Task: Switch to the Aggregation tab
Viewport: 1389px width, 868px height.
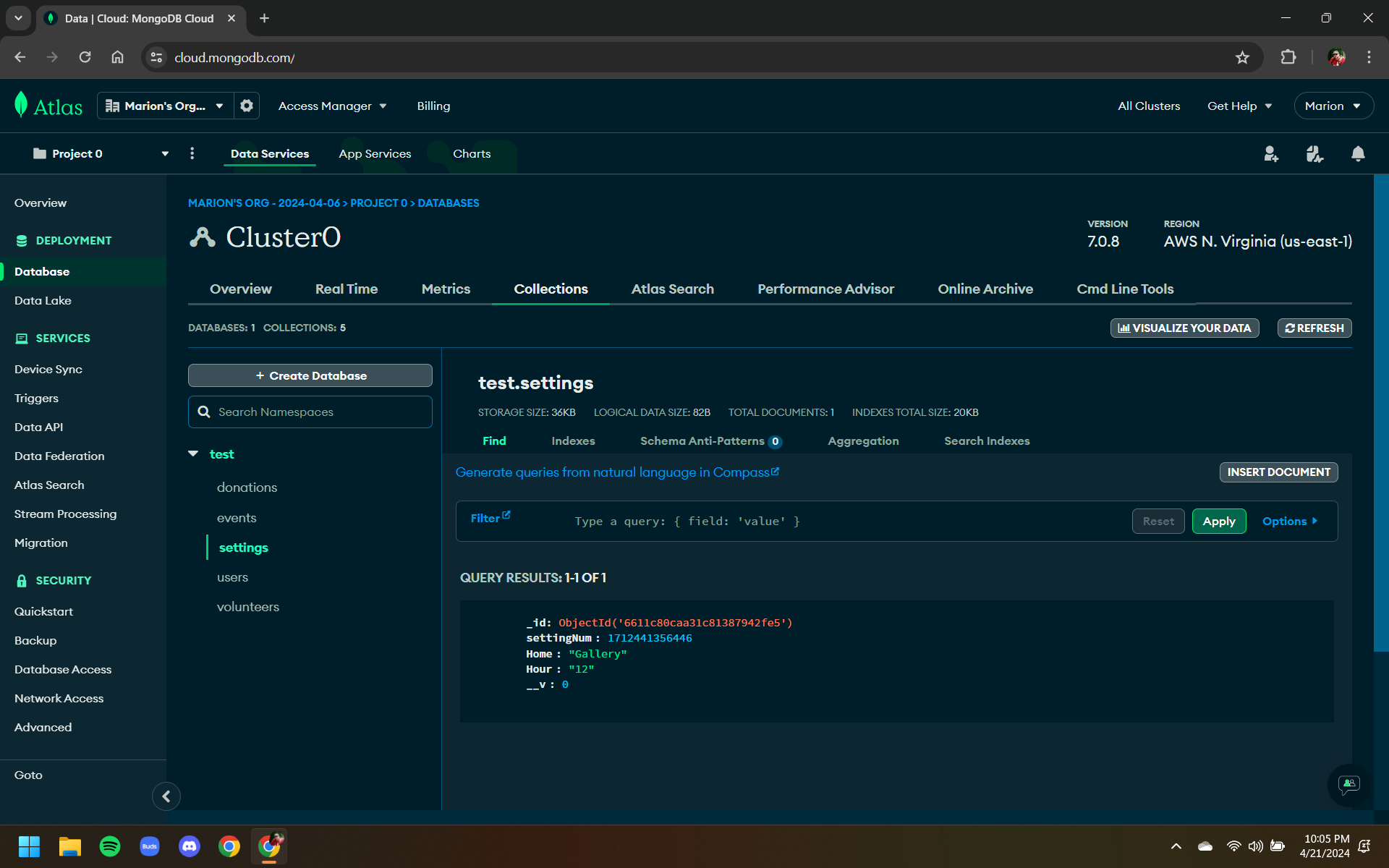Action: pos(863,441)
